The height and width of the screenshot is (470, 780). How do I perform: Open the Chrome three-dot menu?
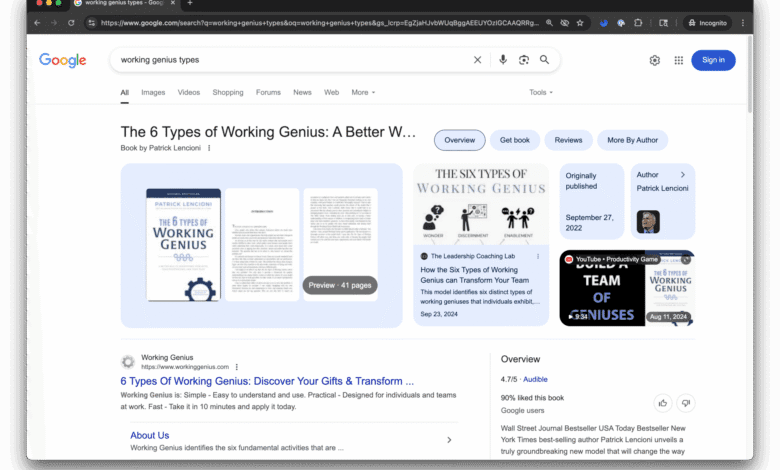click(743, 23)
